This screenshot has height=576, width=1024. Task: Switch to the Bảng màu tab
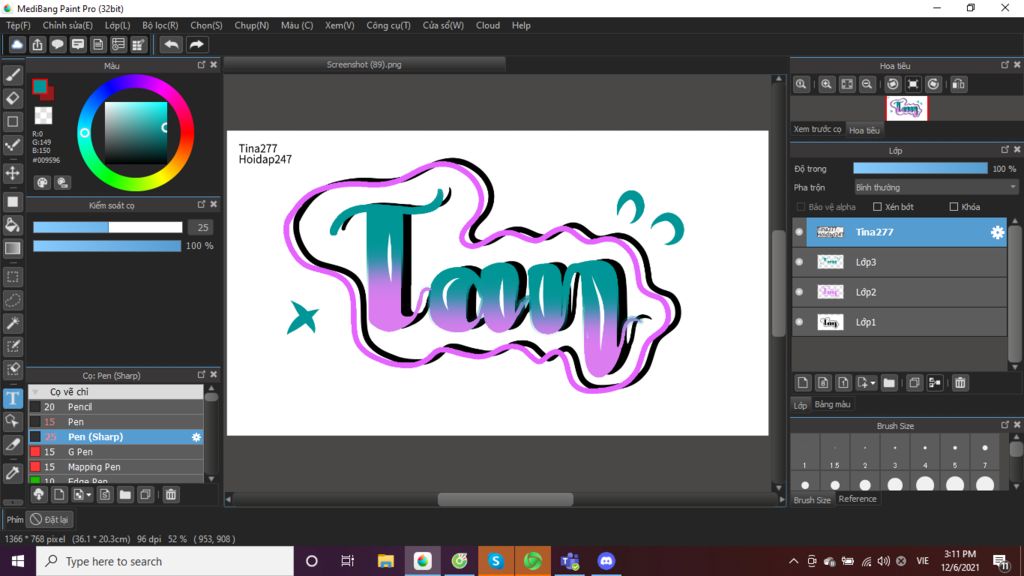click(833, 404)
